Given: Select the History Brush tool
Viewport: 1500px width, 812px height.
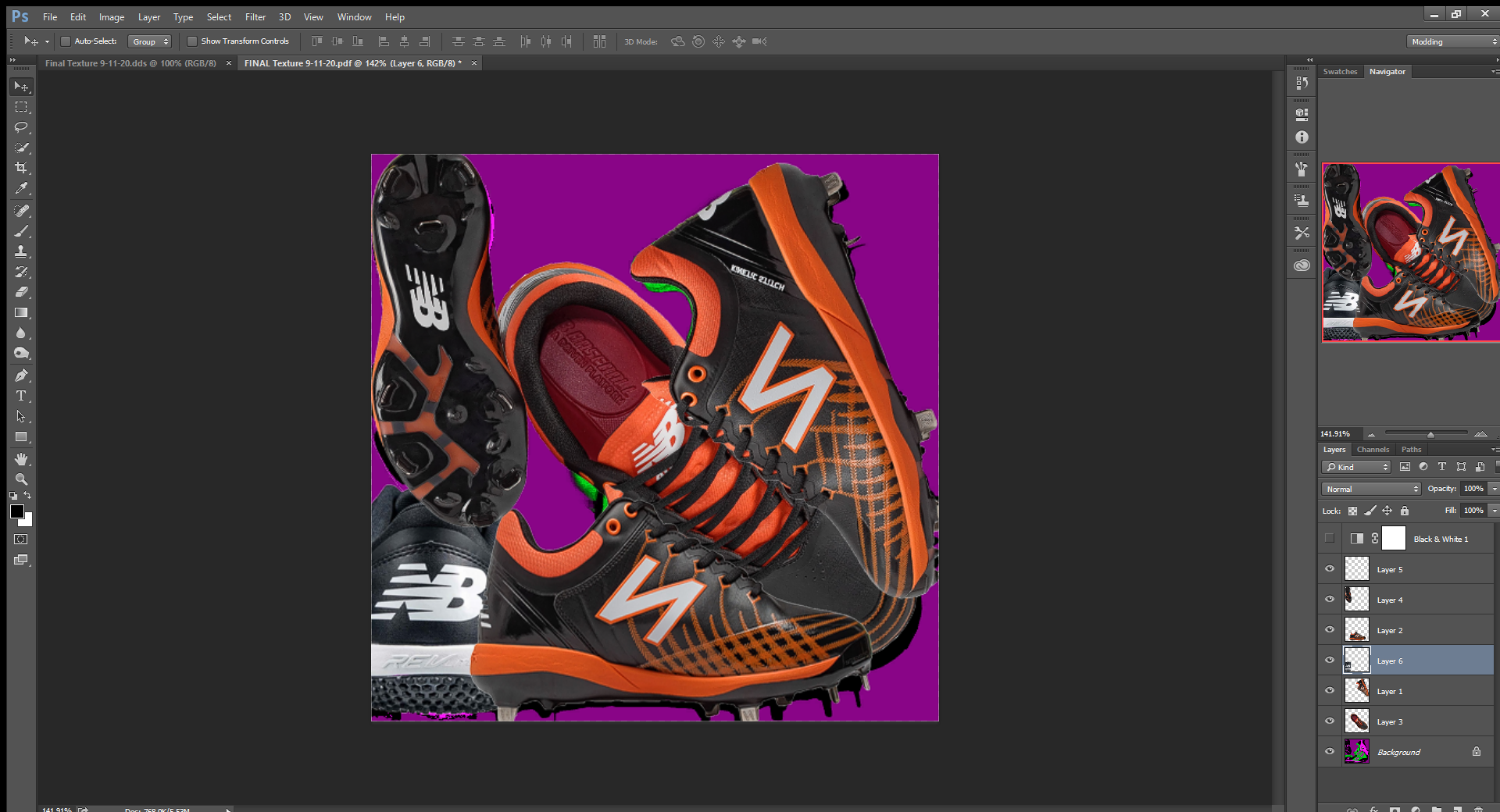Looking at the screenshot, I should 21,272.
